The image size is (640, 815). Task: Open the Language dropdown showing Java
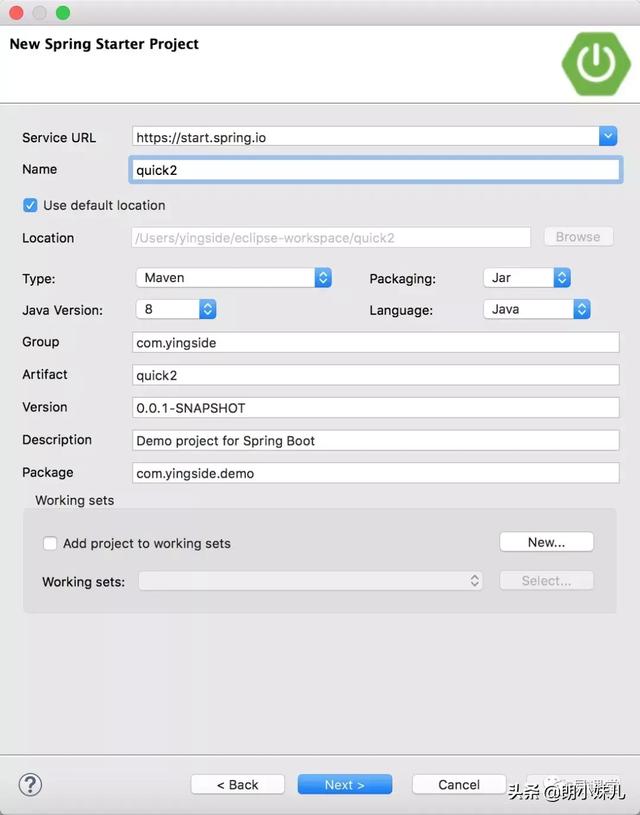[x=537, y=309]
